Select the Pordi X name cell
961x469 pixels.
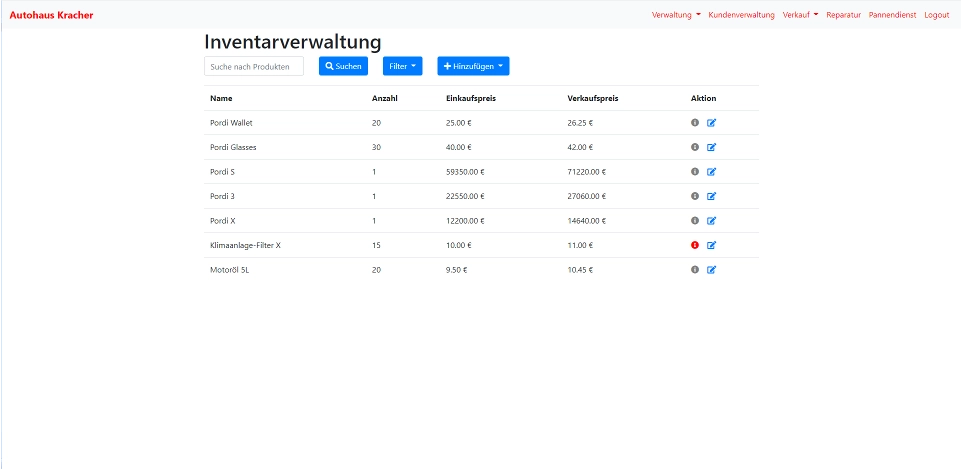(x=222, y=220)
